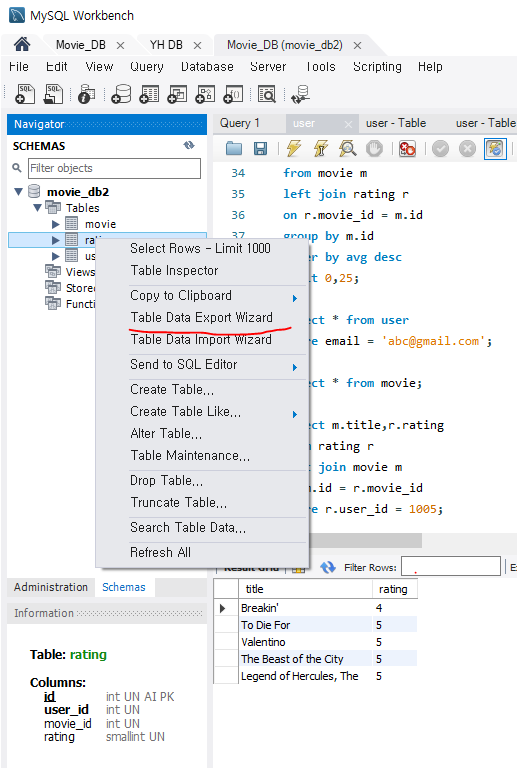Focus the Filter Rows input field
This screenshot has width=517, height=768.
click(x=450, y=566)
